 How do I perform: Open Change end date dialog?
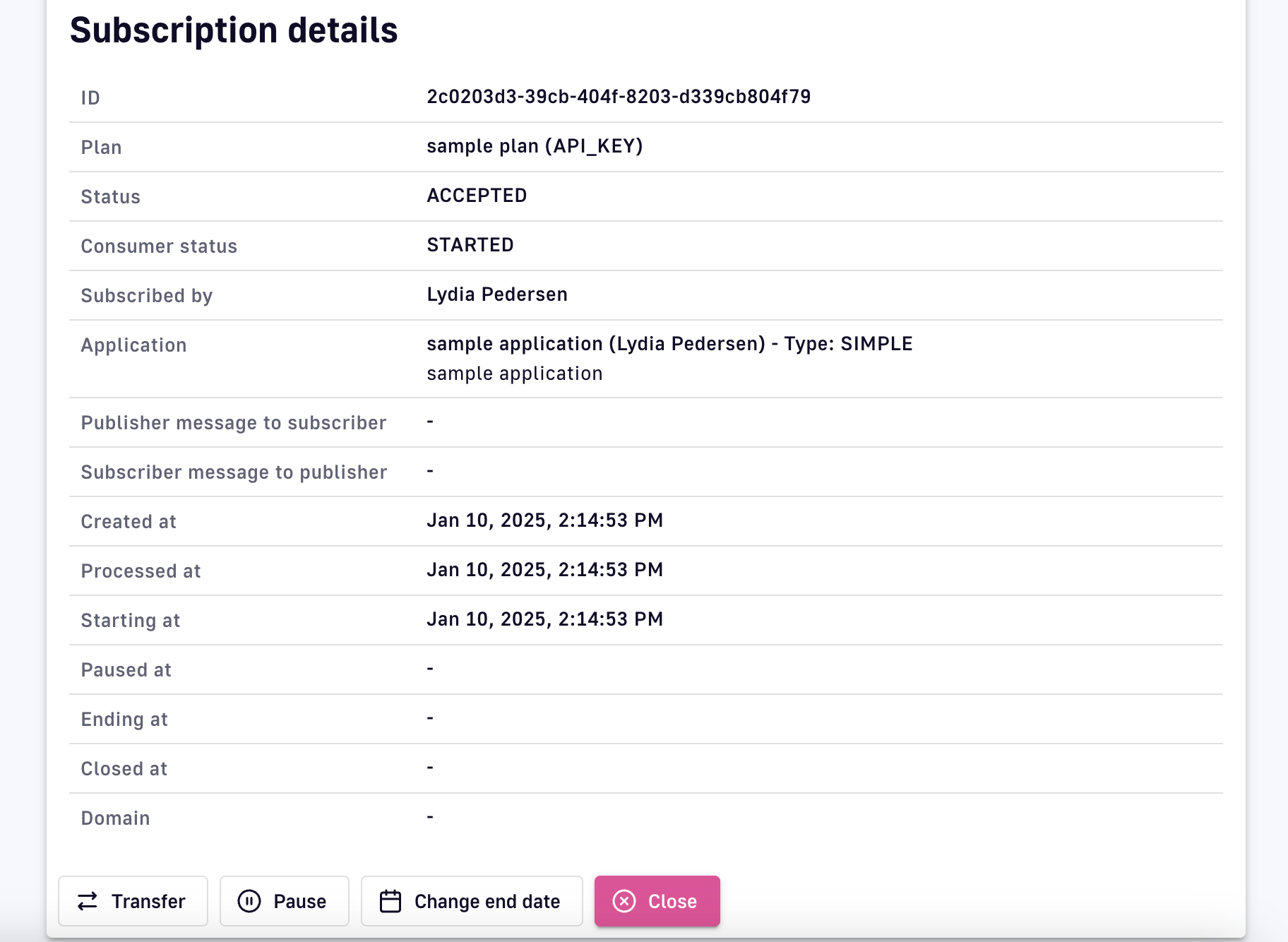click(x=487, y=901)
